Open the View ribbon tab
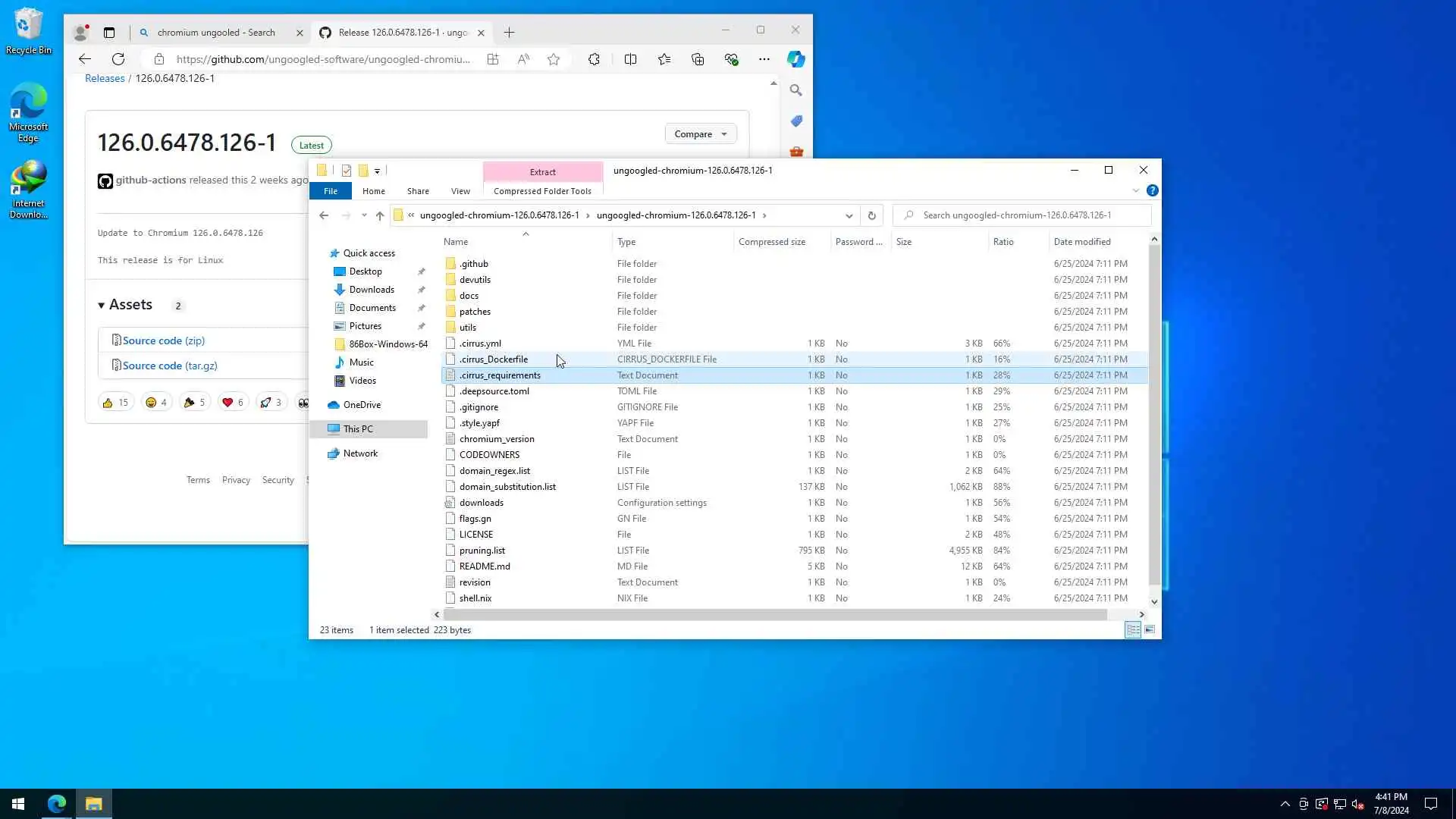Image resolution: width=1456 pixels, height=819 pixels. [x=460, y=191]
